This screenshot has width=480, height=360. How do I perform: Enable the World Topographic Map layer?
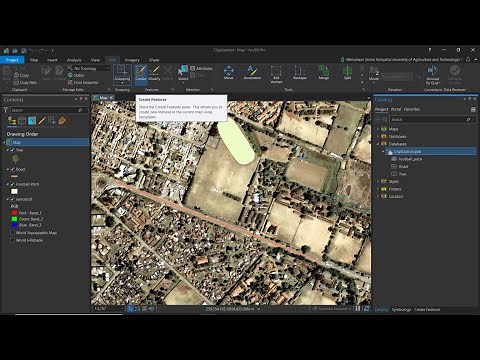coord(12,233)
